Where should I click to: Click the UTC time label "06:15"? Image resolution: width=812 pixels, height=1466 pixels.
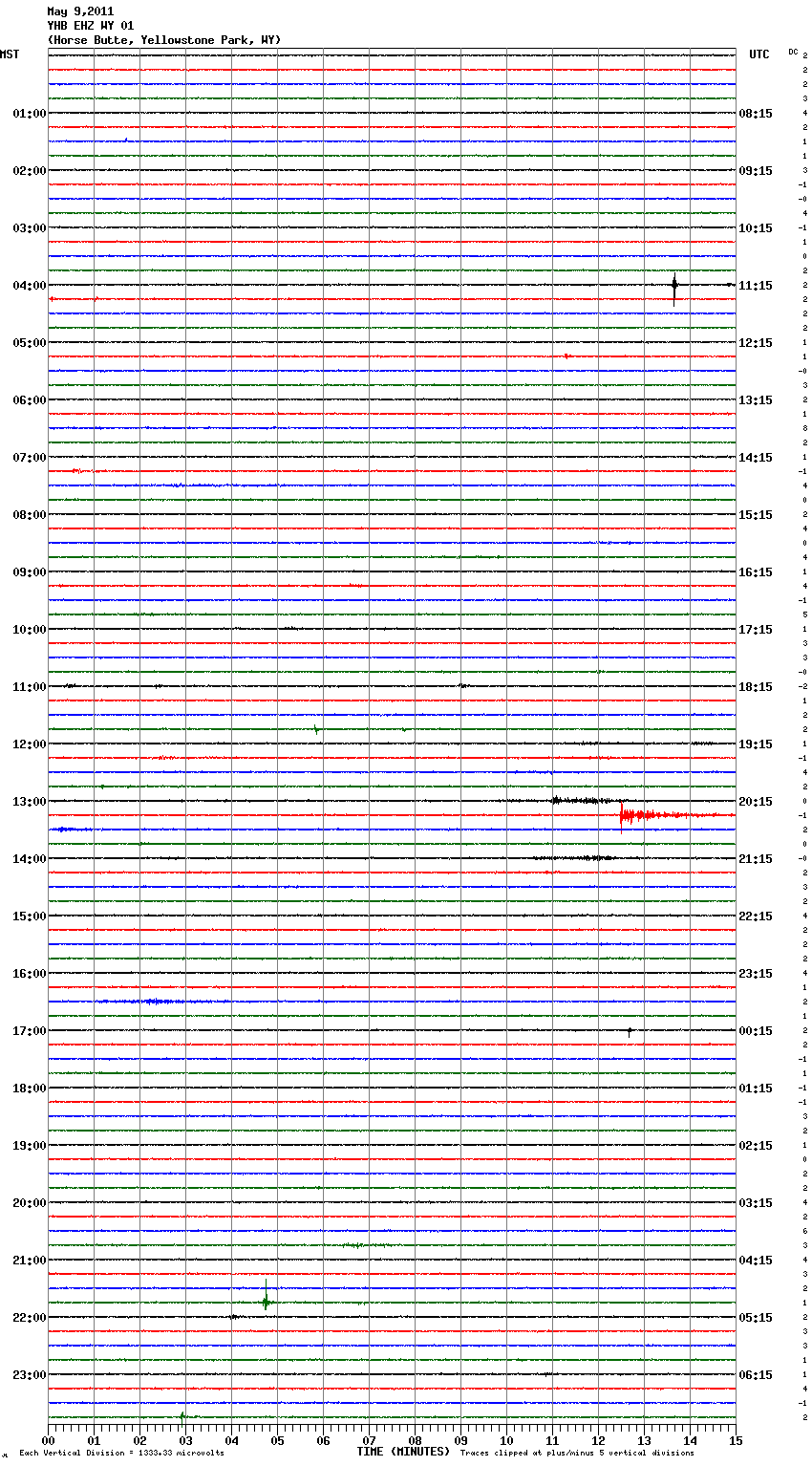click(756, 1375)
